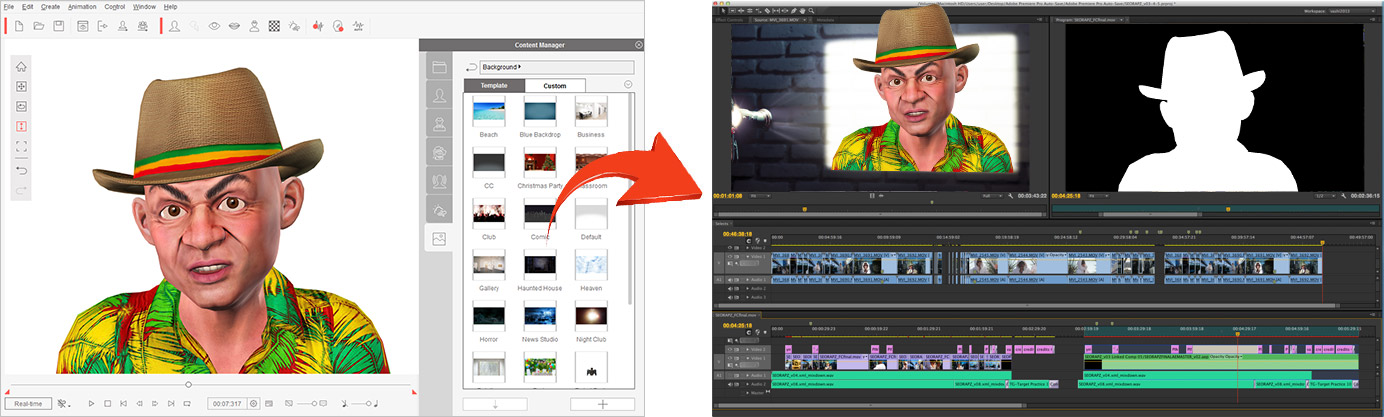Click the checkerboard background icon in toolbar

(274, 26)
